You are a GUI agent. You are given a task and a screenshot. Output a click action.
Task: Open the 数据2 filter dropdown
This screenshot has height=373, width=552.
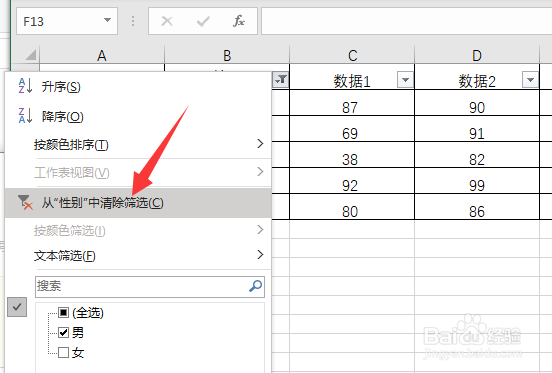[530, 80]
